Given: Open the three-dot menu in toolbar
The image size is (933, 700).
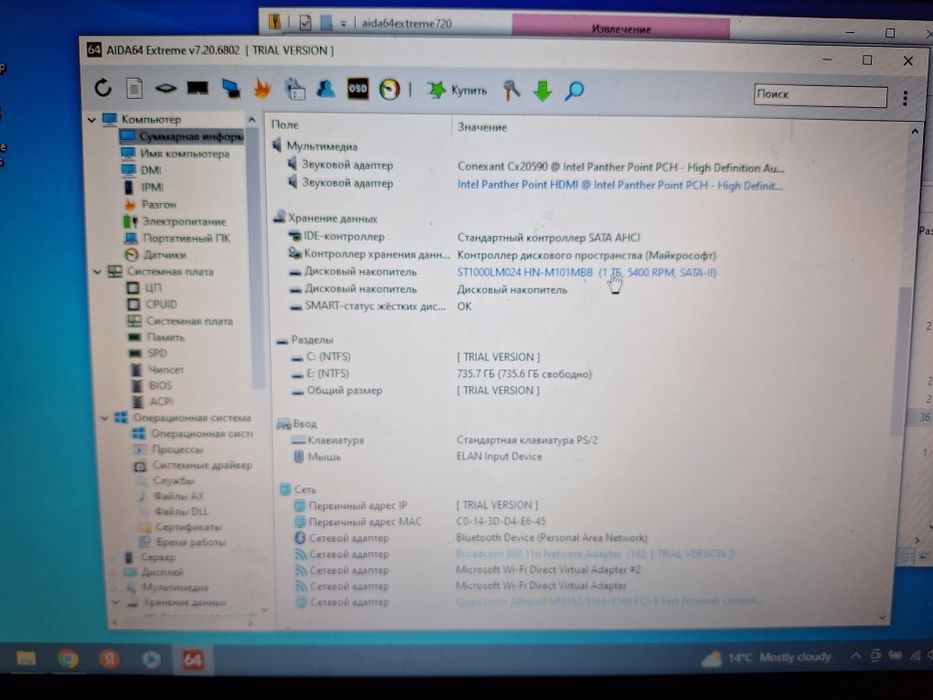Looking at the screenshot, I should [905, 98].
